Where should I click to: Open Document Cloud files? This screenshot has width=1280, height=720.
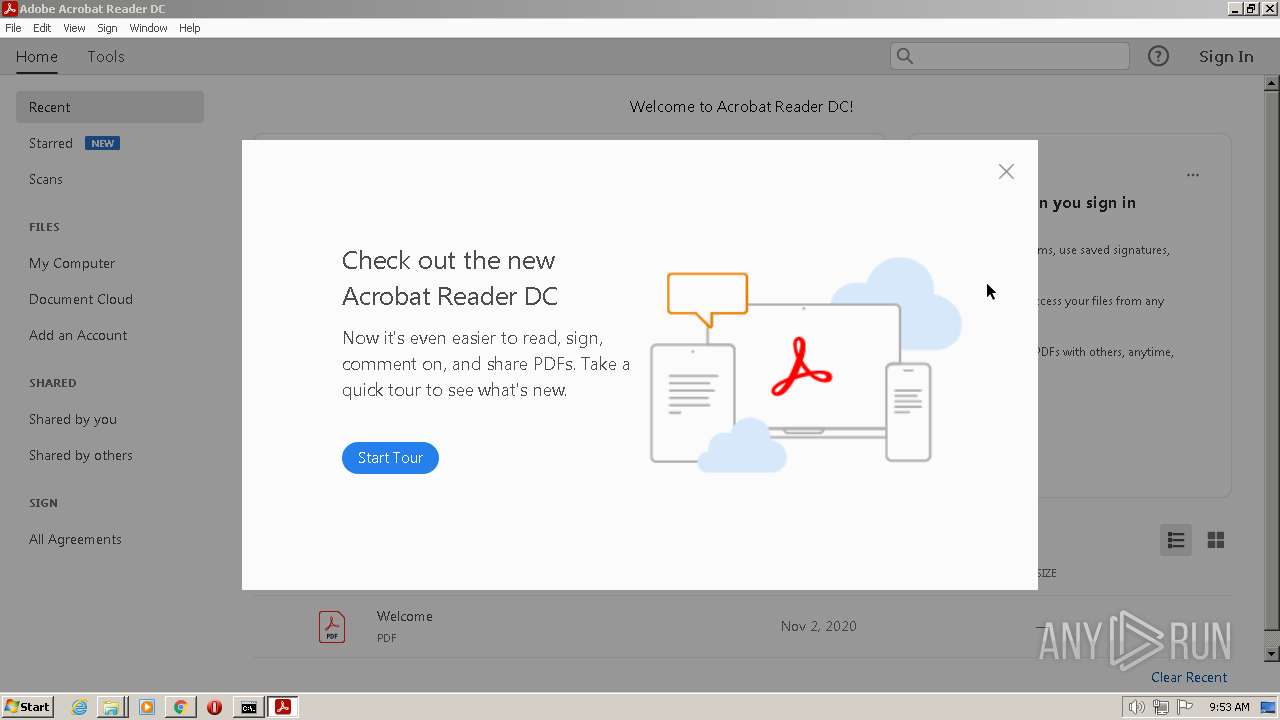click(x=81, y=299)
